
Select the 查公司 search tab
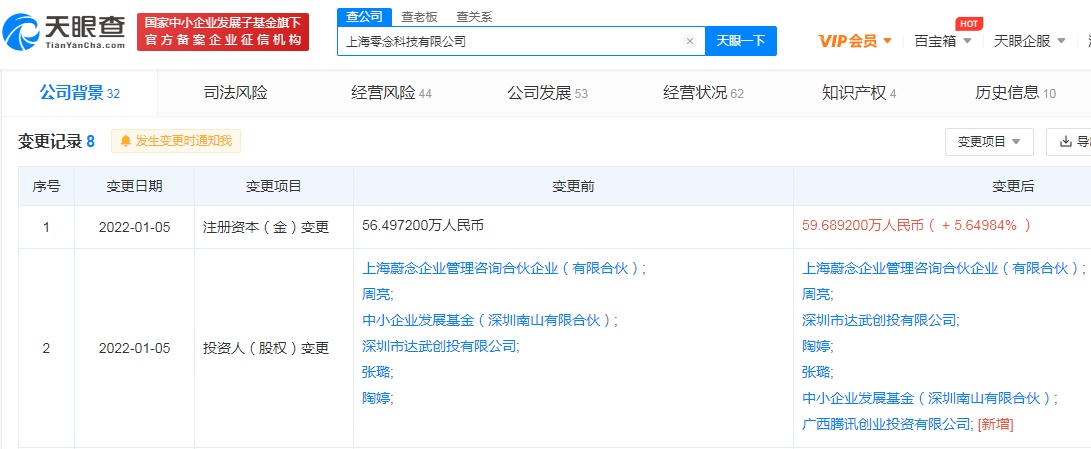pyautogui.click(x=365, y=15)
